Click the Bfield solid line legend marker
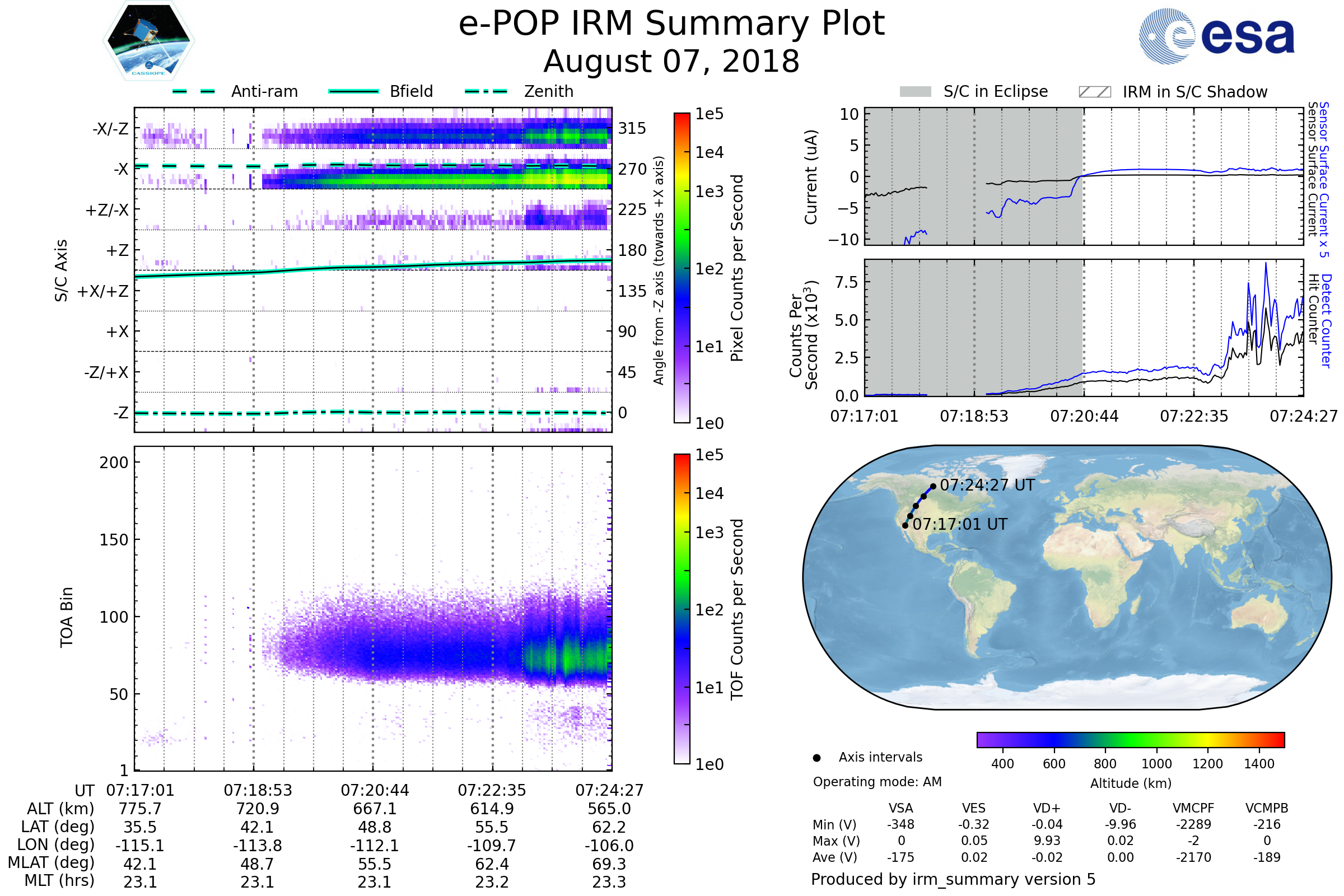 click(x=354, y=91)
